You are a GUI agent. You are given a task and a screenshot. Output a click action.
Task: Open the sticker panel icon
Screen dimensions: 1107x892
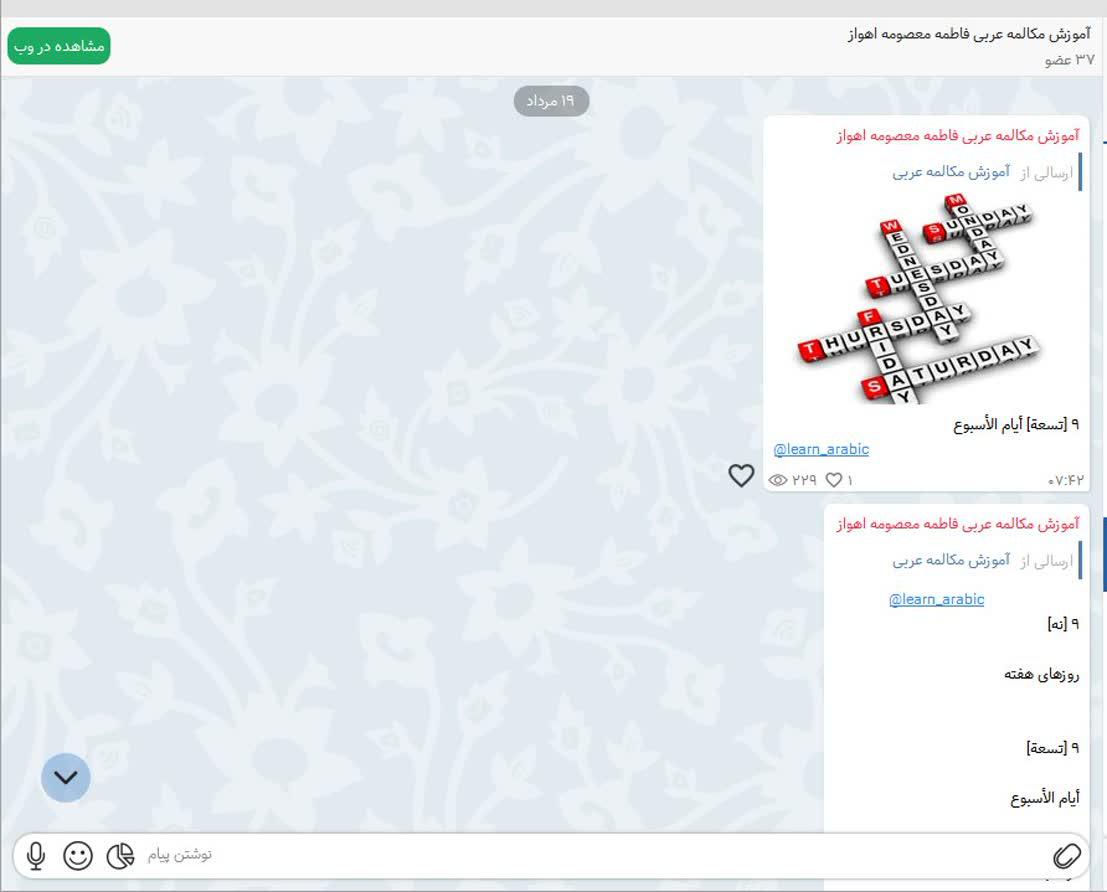(x=120, y=855)
